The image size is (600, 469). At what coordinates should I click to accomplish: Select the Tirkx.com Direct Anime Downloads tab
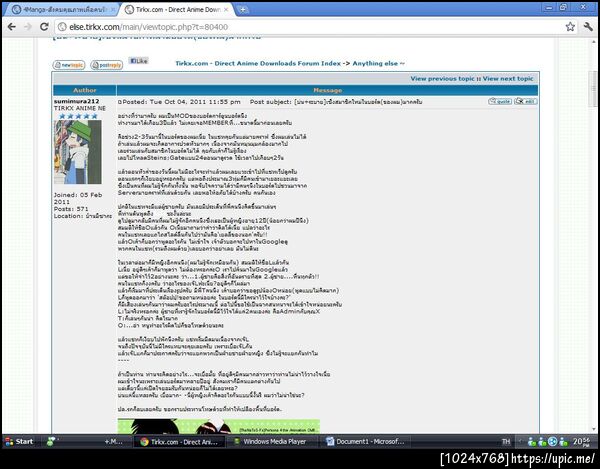tap(177, 10)
